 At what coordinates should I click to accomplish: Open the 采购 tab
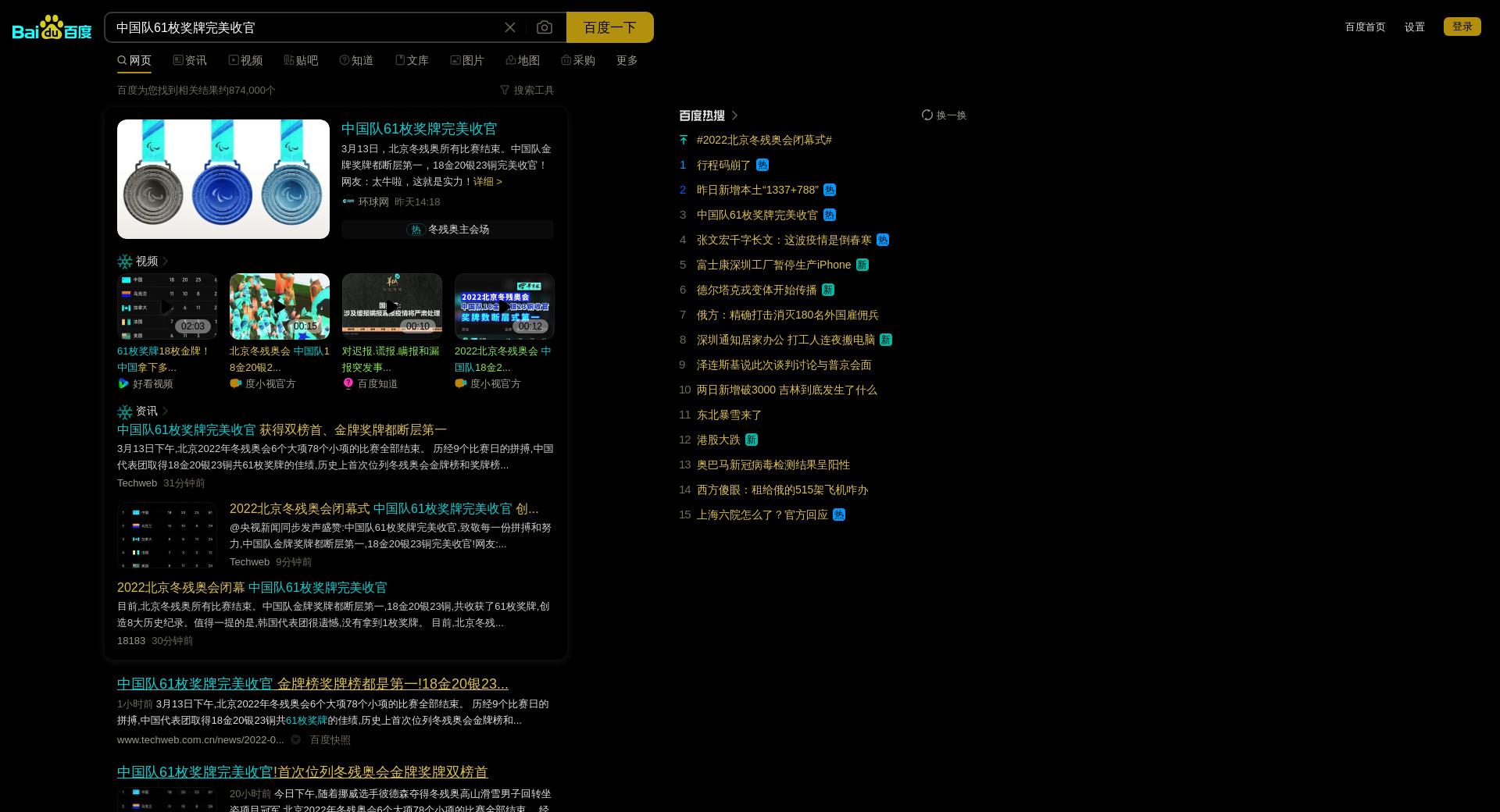(x=578, y=60)
